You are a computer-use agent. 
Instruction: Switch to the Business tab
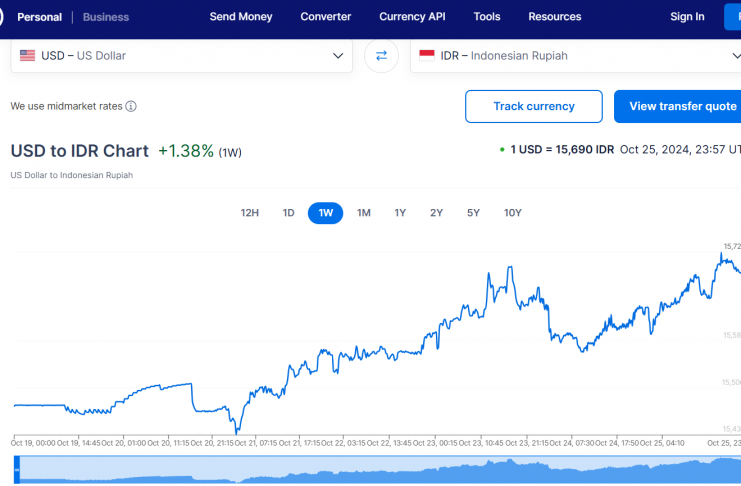(106, 17)
